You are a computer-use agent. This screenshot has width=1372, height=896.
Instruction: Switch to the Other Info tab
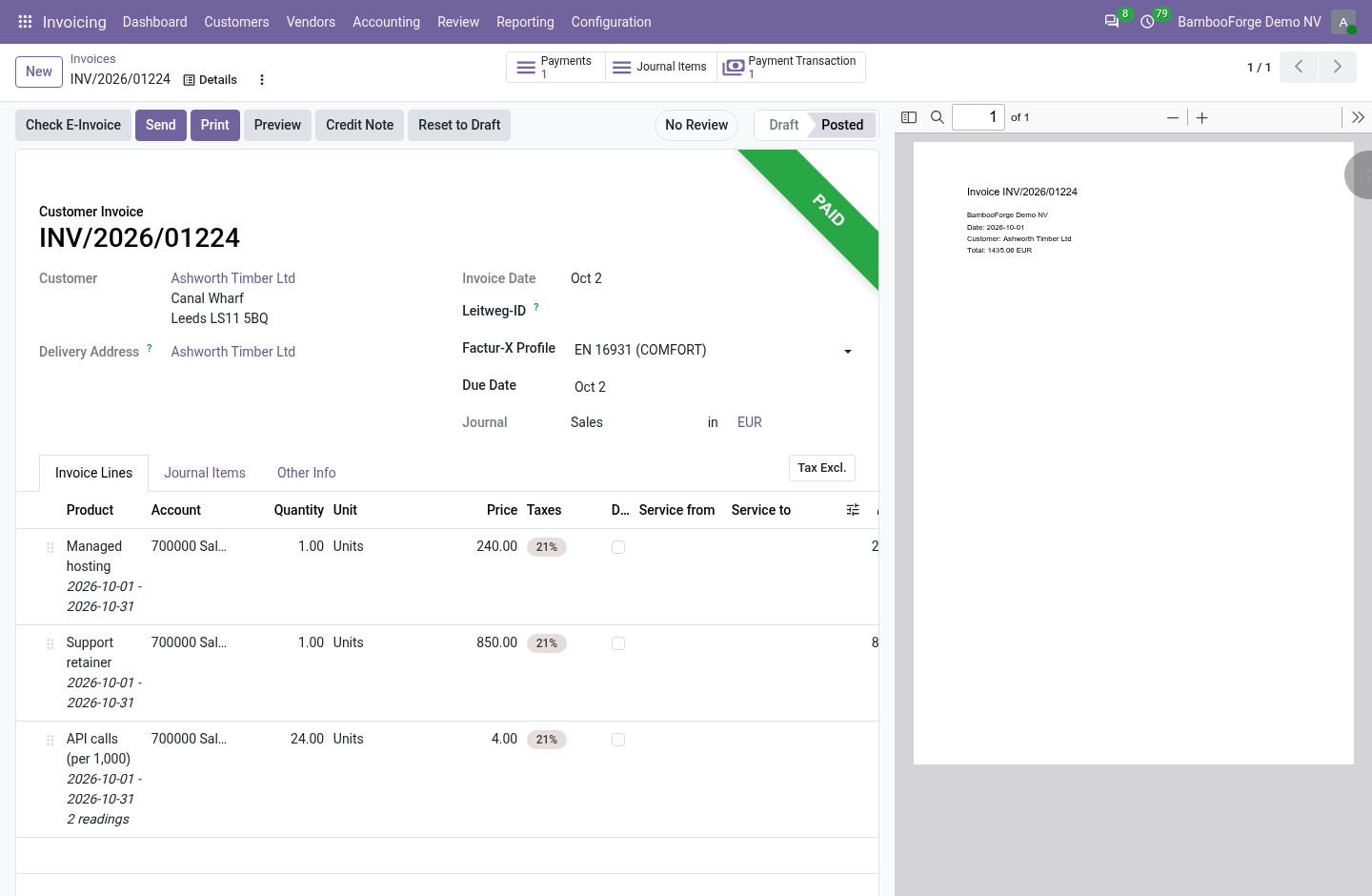[x=307, y=473]
